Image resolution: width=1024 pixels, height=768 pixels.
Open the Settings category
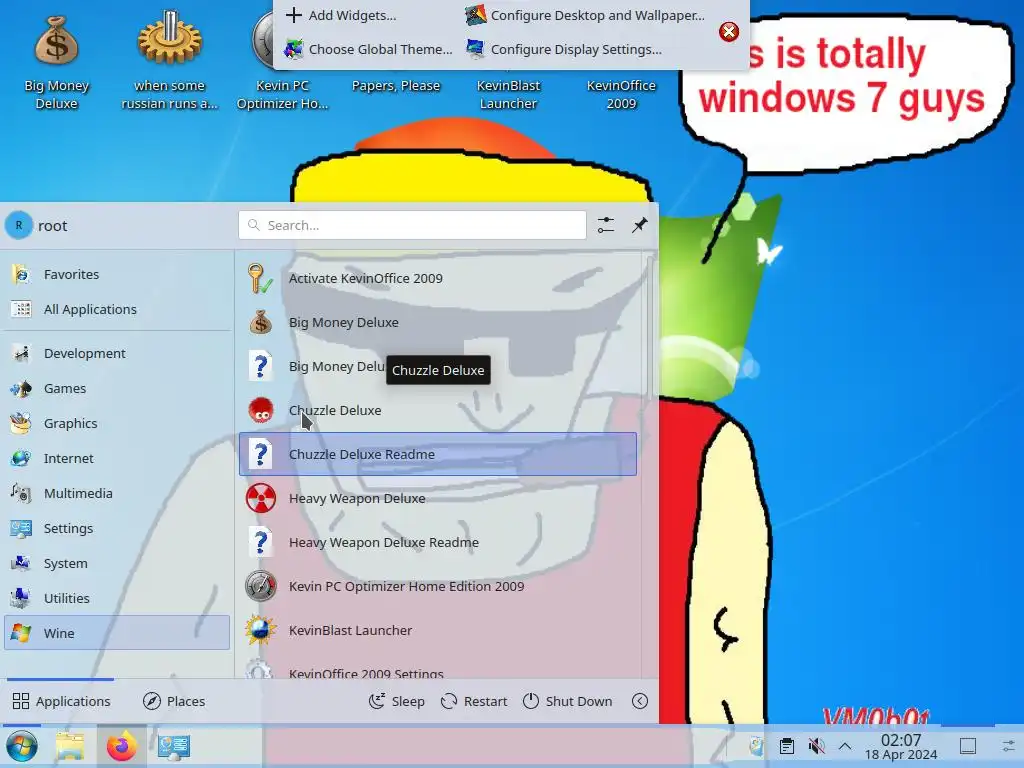pos(117,528)
